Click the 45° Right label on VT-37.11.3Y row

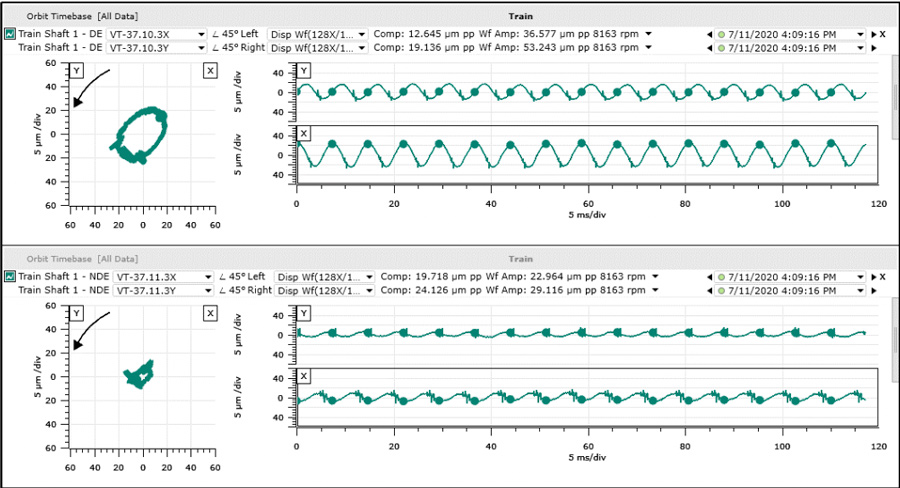pos(246,290)
